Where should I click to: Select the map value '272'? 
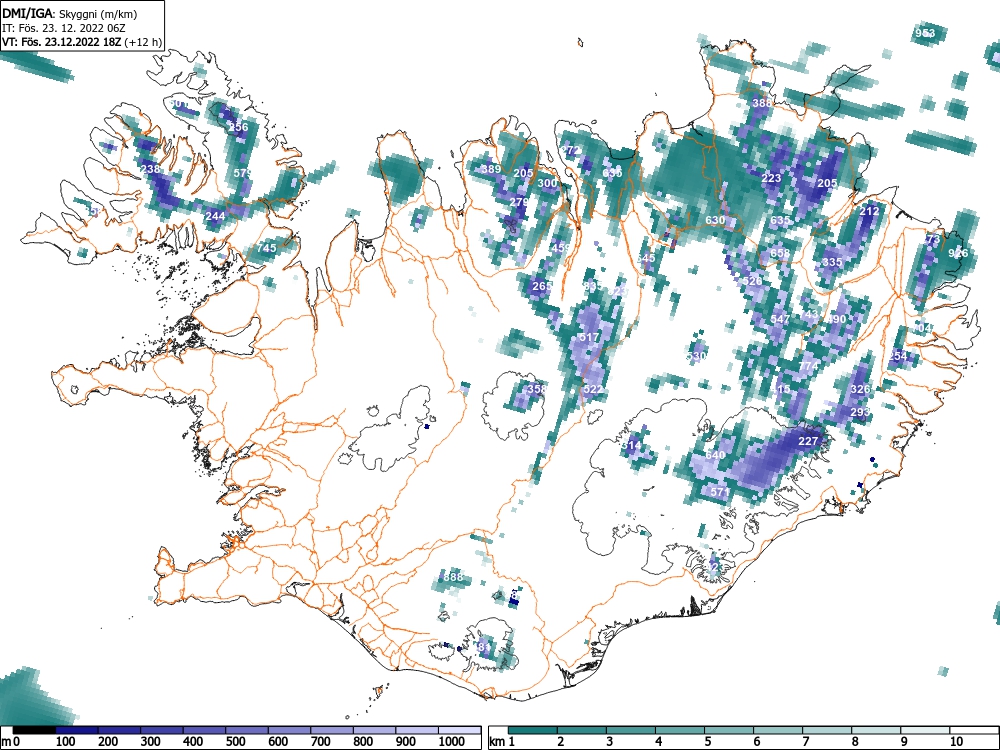point(570,151)
